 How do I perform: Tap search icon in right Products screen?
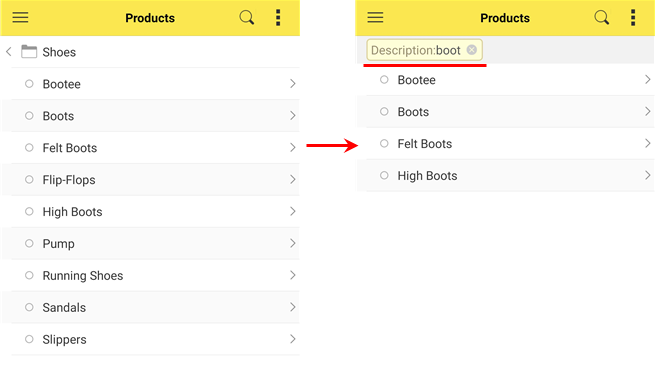[602, 18]
